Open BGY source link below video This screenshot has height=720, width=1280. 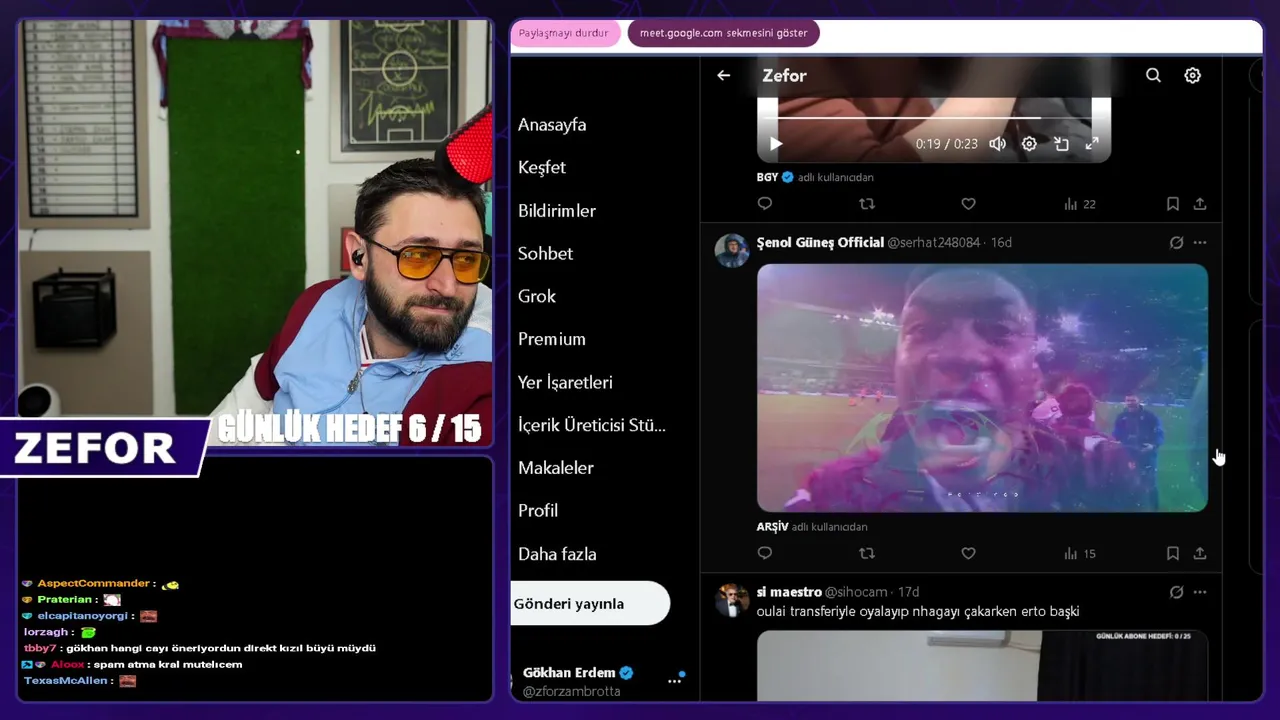point(767,177)
